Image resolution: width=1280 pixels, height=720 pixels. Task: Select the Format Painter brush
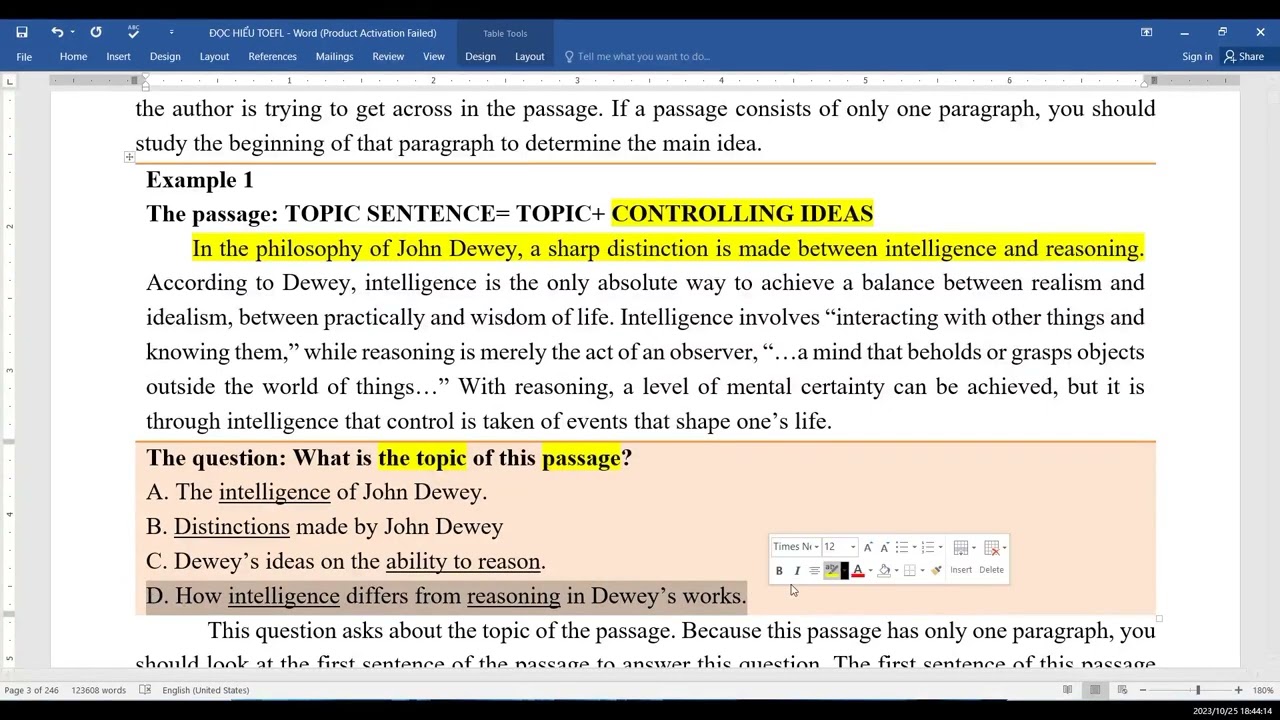[936, 571]
